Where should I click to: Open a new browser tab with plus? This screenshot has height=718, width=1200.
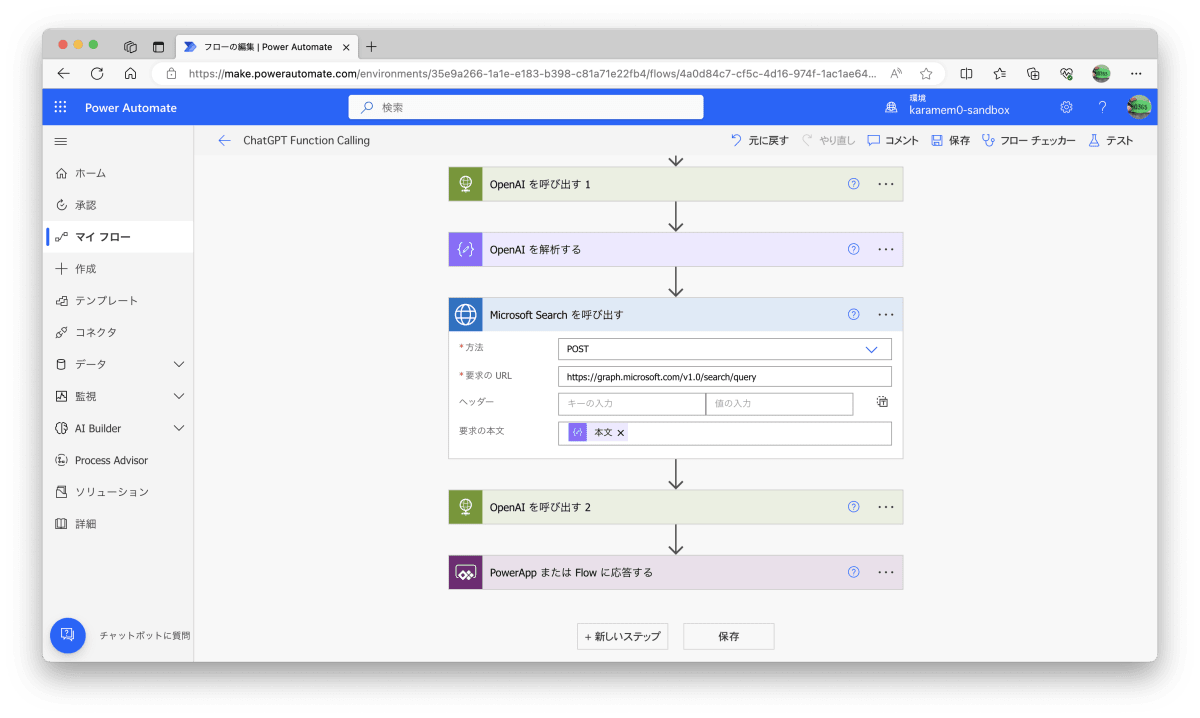371,46
